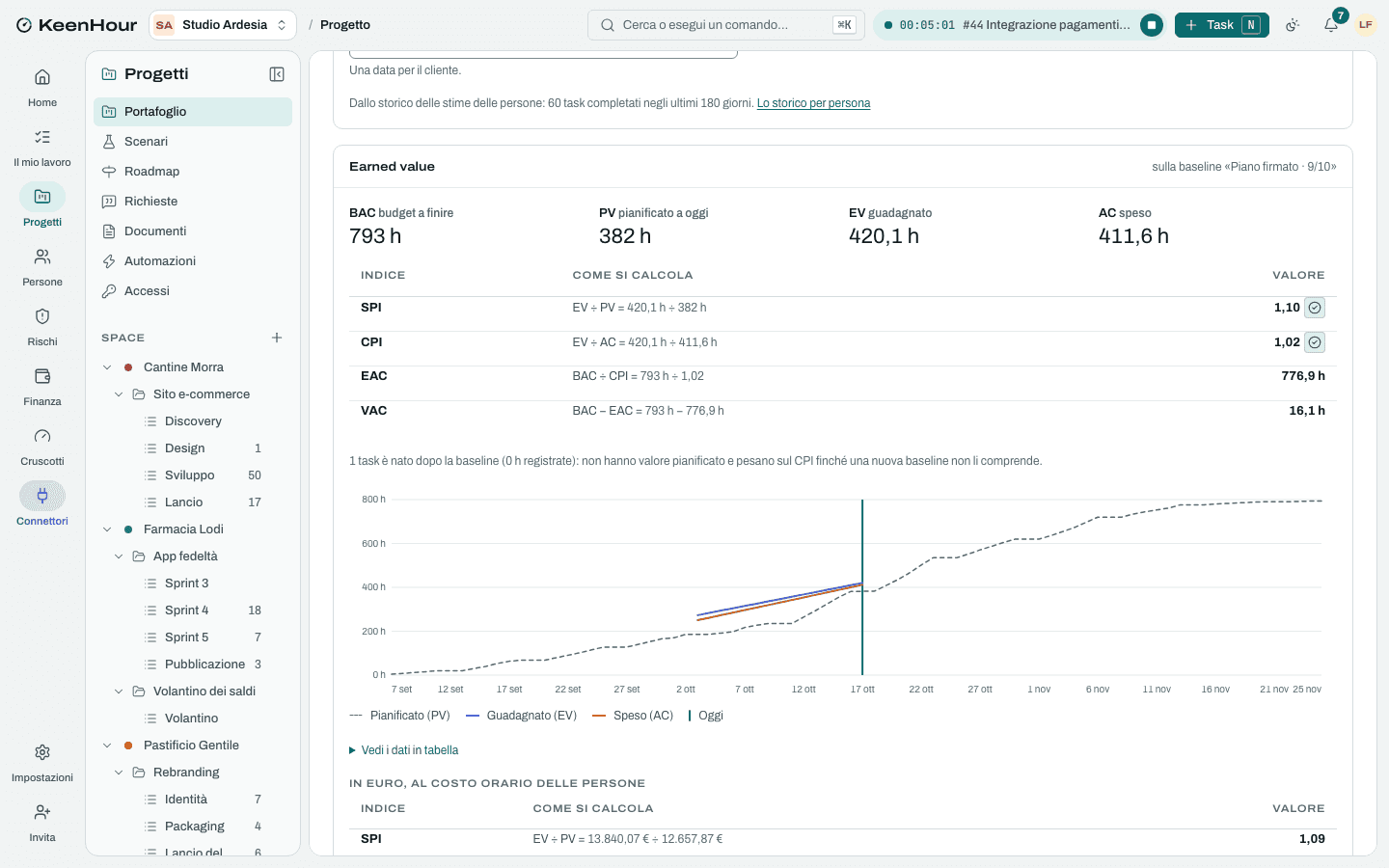Follow Lo storico per persona link
Screen dimensions: 1389x868
pos(813,103)
